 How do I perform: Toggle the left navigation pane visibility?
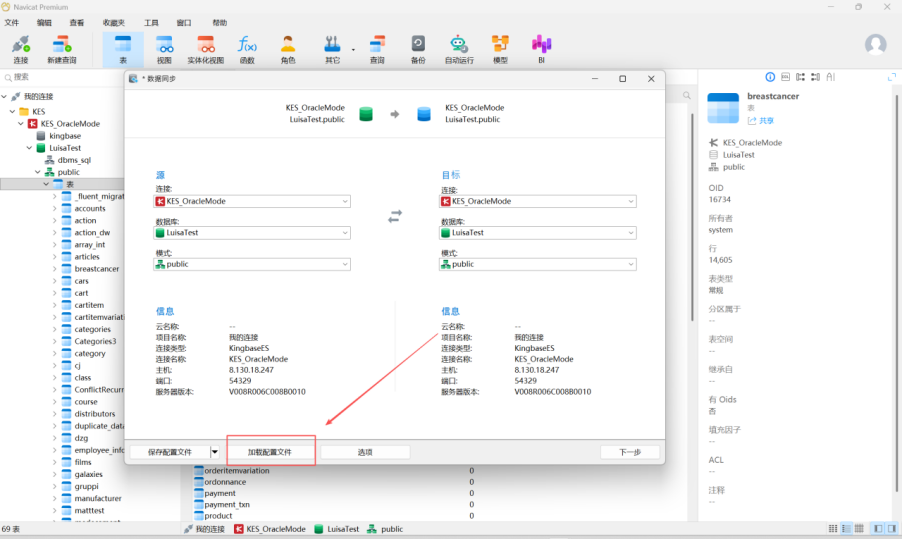click(877, 528)
